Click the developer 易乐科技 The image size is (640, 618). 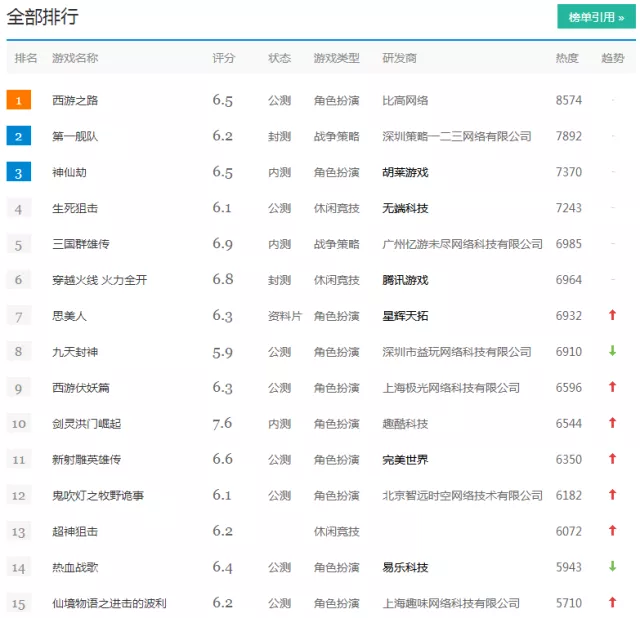point(405,567)
